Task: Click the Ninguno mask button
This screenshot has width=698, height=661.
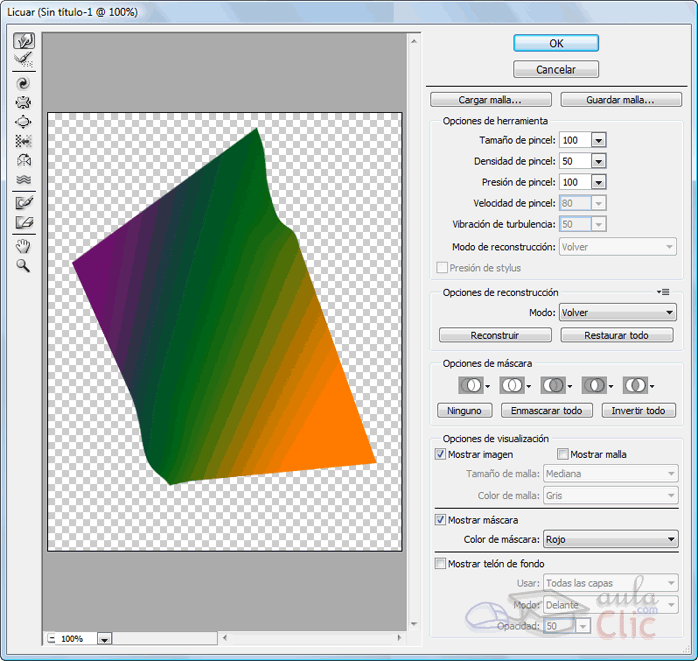Action: [464, 410]
